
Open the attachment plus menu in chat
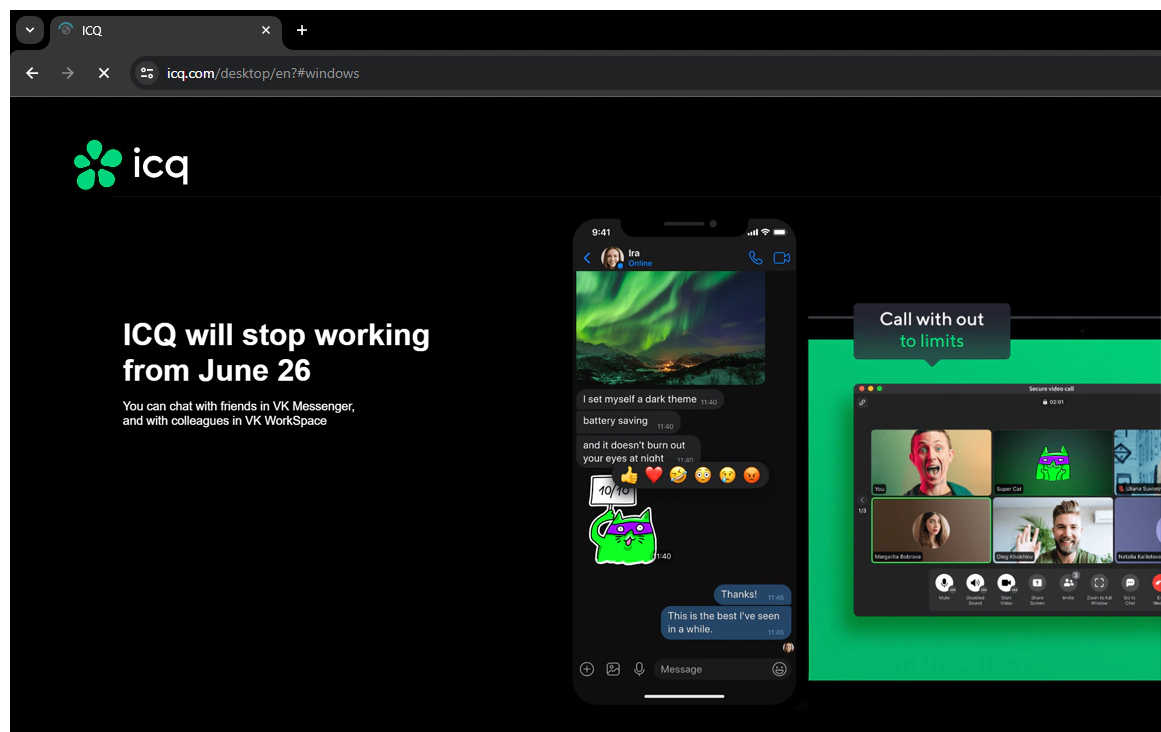click(x=586, y=669)
